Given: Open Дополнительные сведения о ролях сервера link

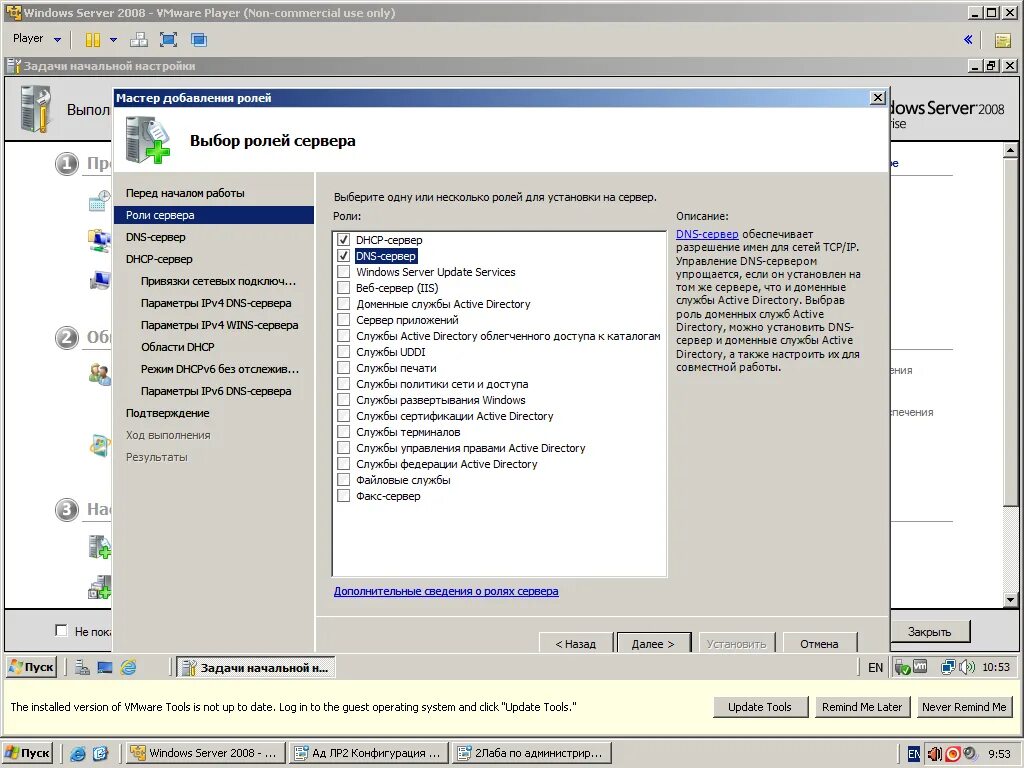Looking at the screenshot, I should click(x=446, y=591).
